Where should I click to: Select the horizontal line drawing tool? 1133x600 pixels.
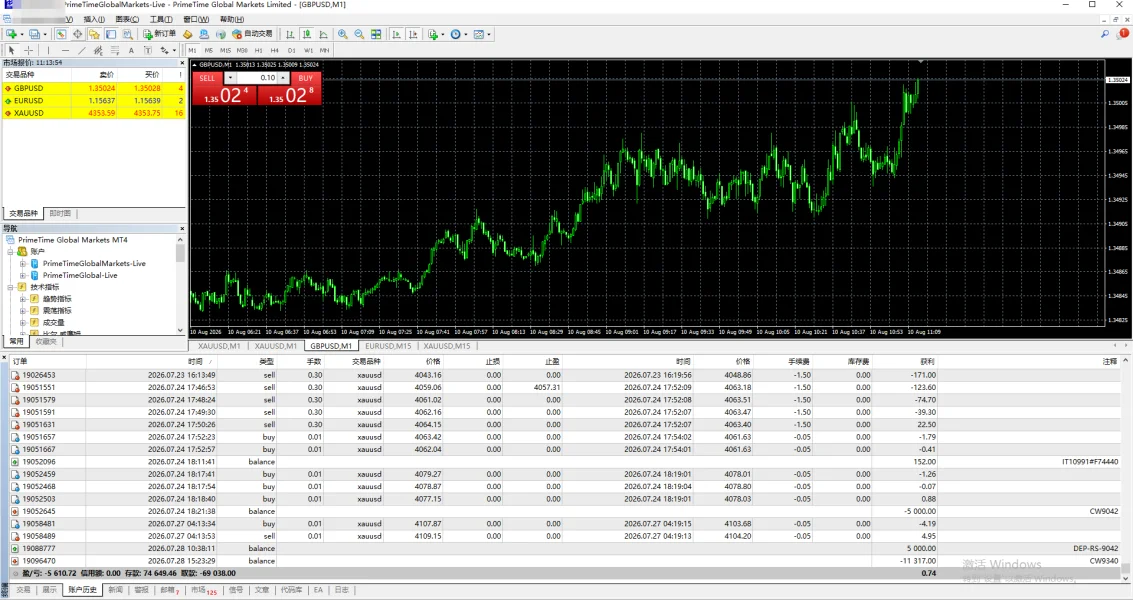pos(65,50)
